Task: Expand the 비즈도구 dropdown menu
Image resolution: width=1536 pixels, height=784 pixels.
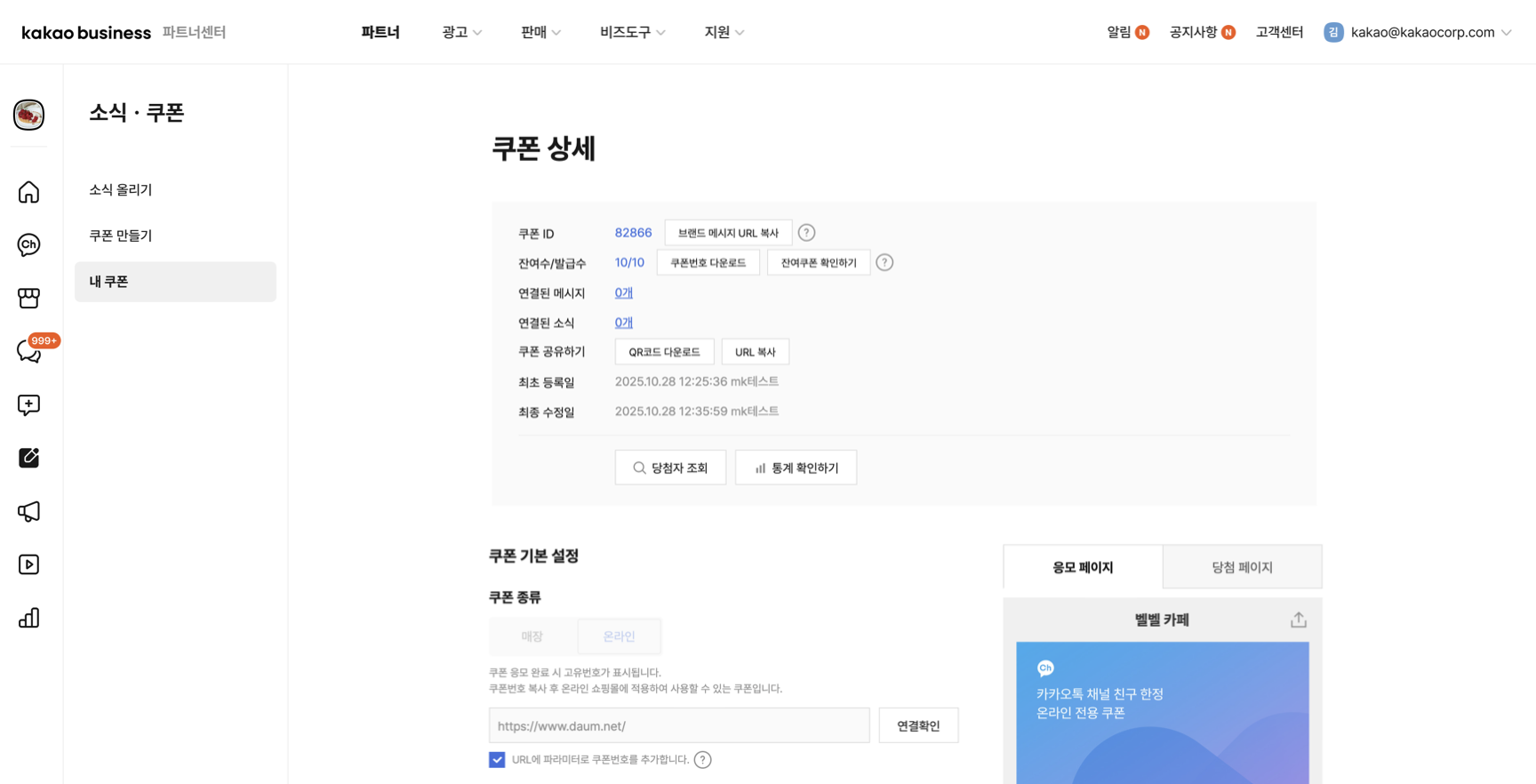Action: point(632,32)
